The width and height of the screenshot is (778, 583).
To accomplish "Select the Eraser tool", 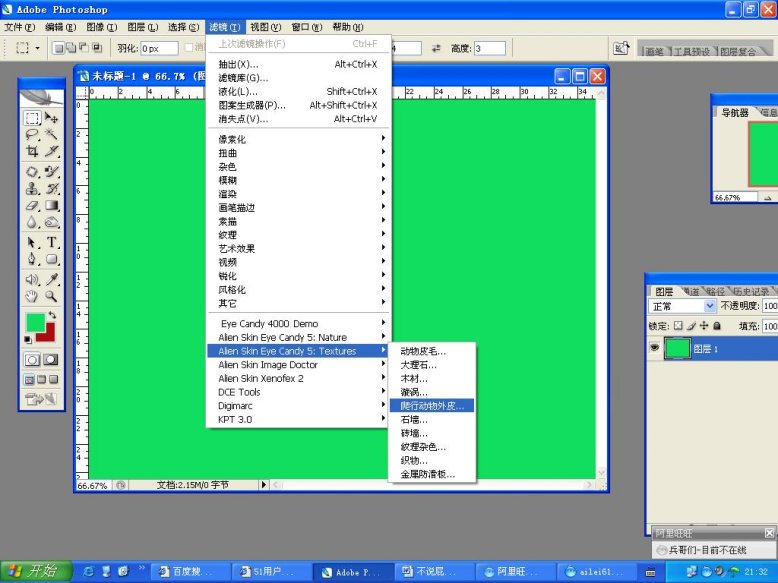I will tap(32, 205).
